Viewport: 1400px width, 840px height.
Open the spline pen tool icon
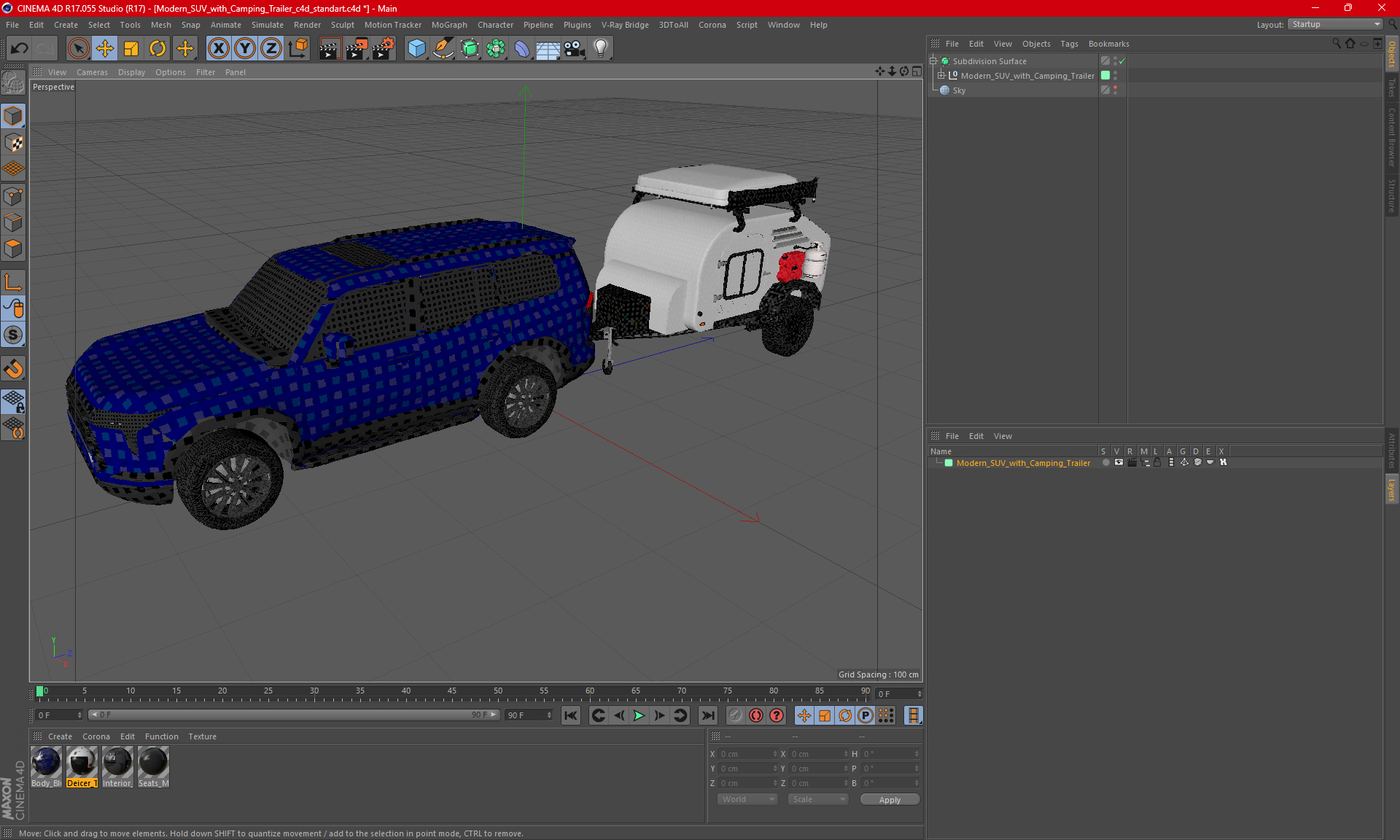pos(443,49)
